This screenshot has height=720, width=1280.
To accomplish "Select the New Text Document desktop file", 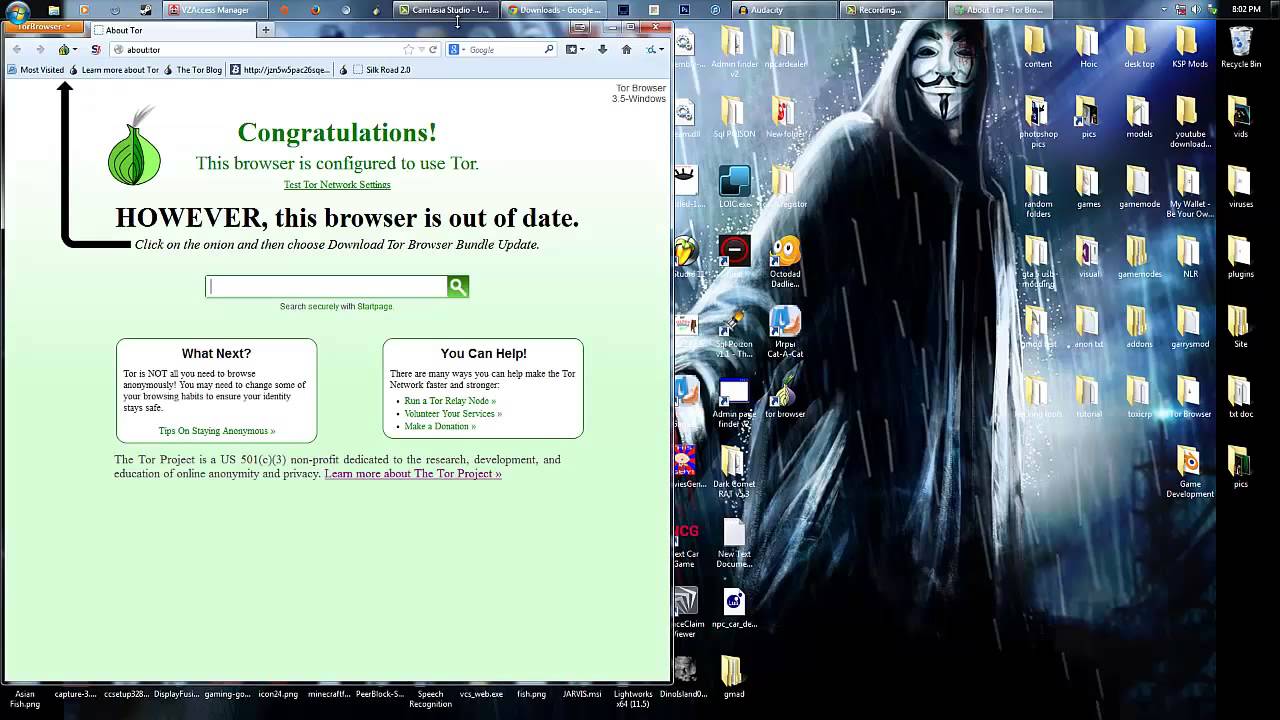I will [x=734, y=542].
